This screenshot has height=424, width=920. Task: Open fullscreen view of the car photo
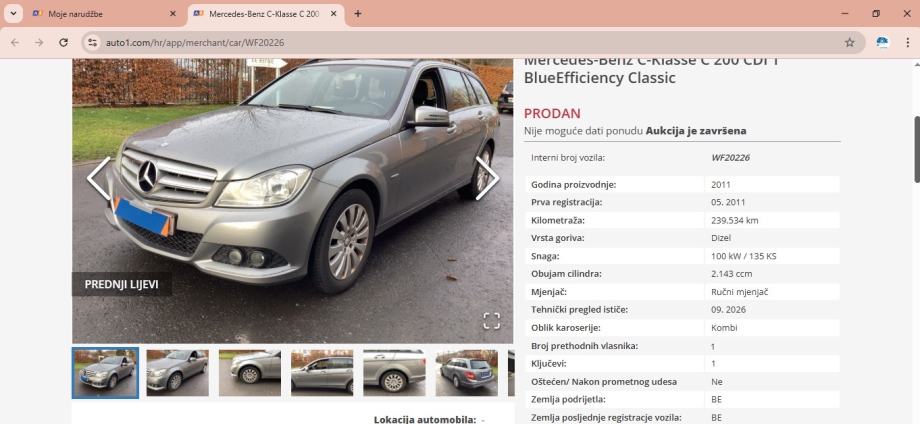(492, 321)
